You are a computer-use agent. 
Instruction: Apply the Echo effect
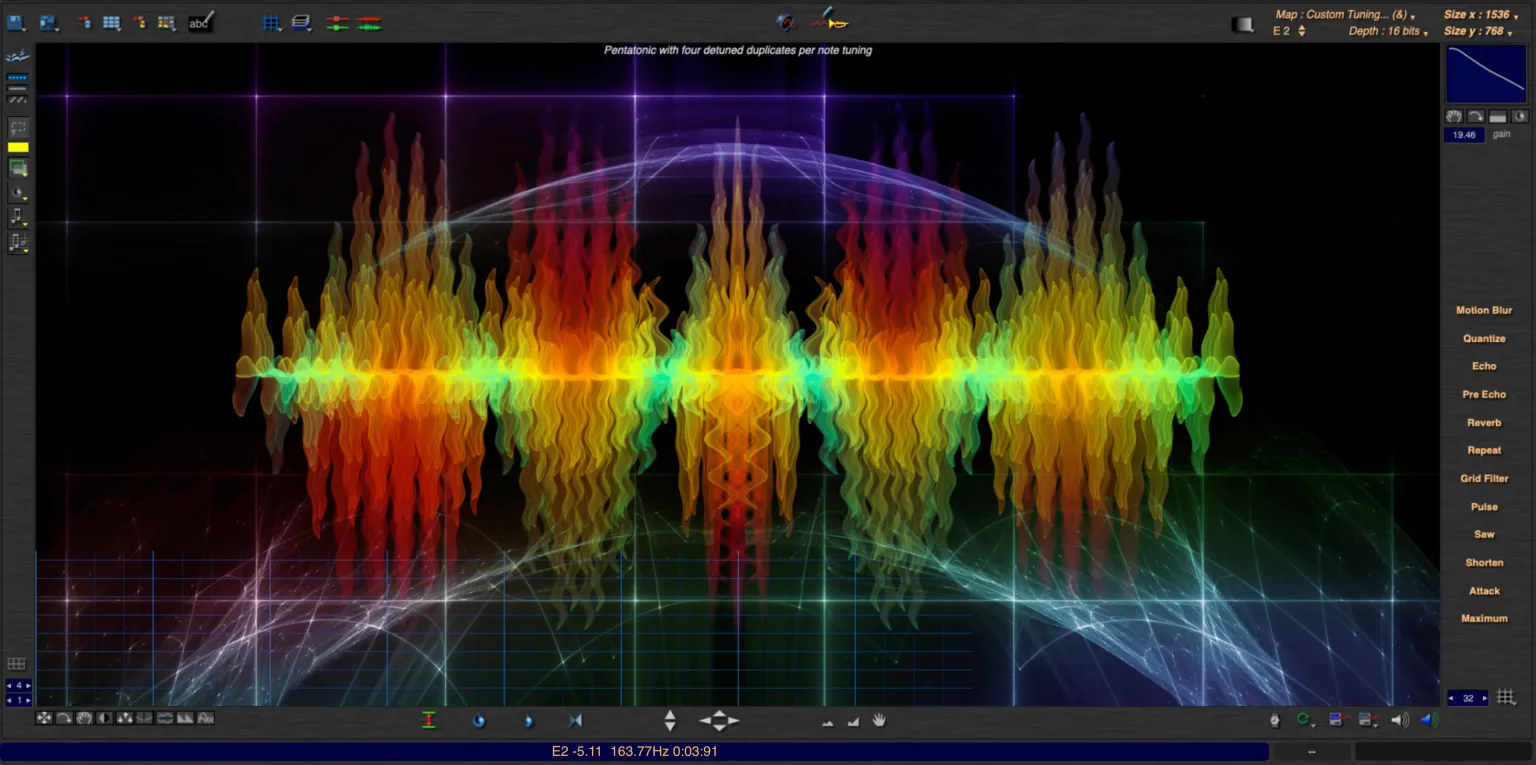point(1483,366)
